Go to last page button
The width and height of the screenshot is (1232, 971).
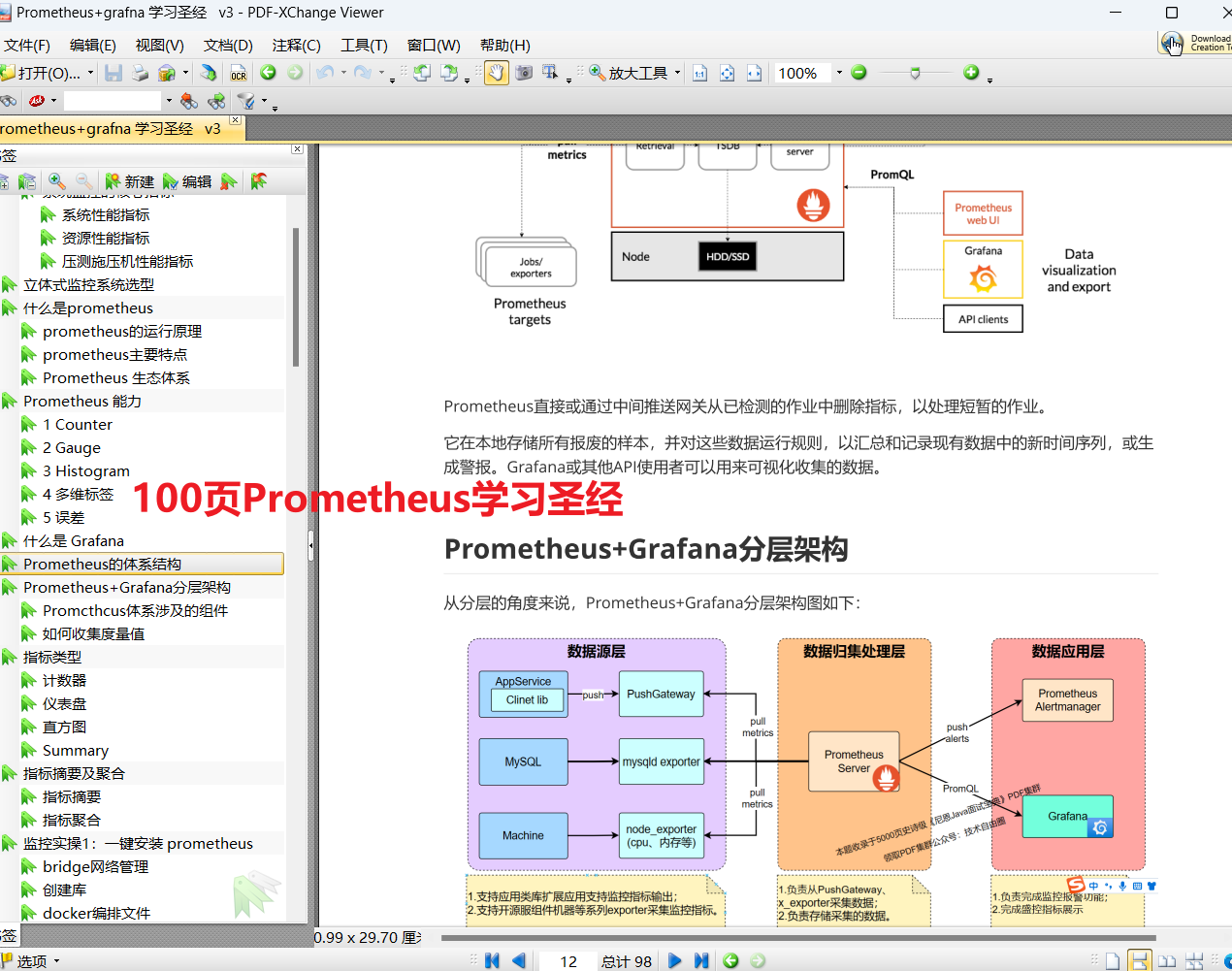pos(701,960)
